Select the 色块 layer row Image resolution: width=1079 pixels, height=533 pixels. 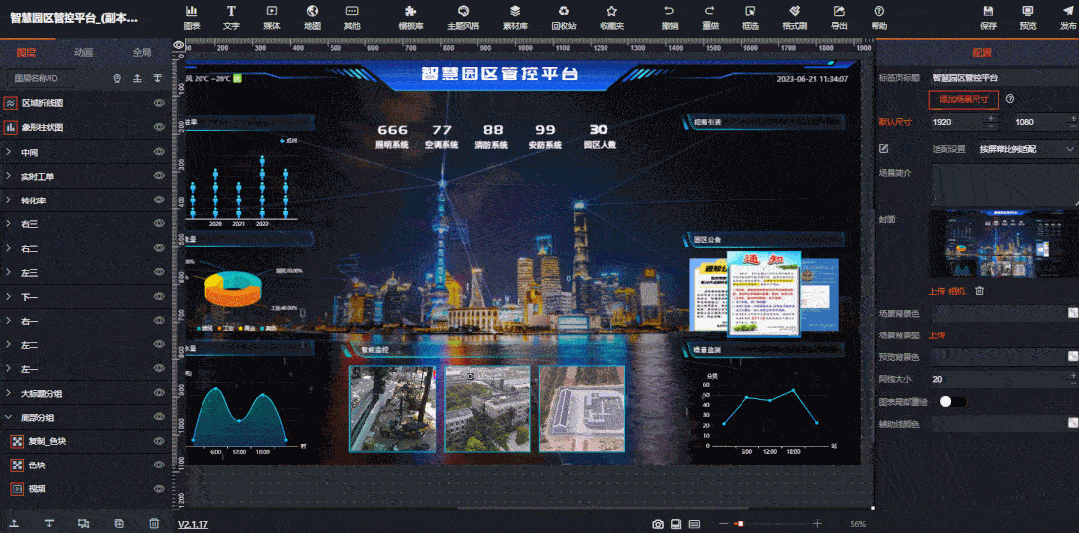click(86, 466)
